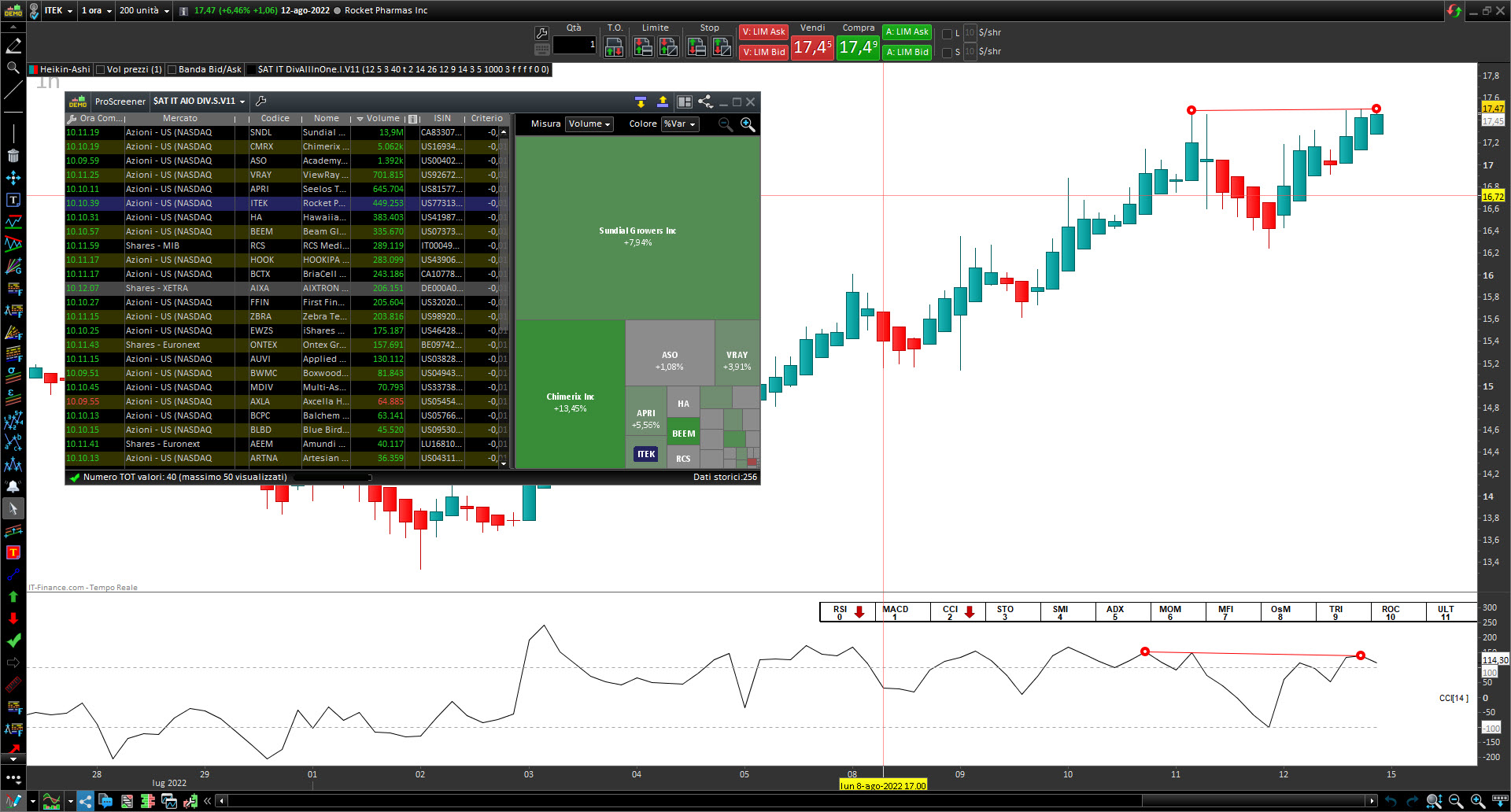Click the V: LIM Ask button
Viewport: 1511px width, 812px height.
click(764, 32)
